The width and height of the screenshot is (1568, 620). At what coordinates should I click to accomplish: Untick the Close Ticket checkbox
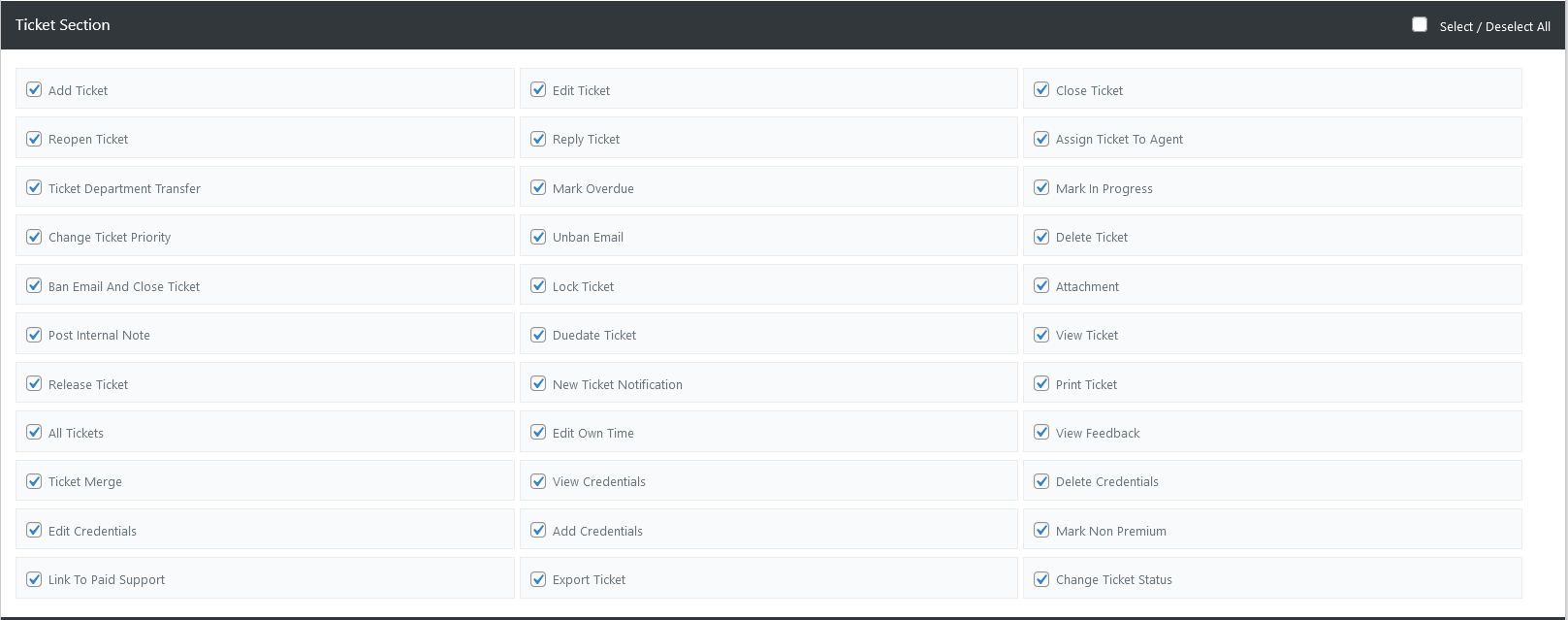[x=1041, y=89]
